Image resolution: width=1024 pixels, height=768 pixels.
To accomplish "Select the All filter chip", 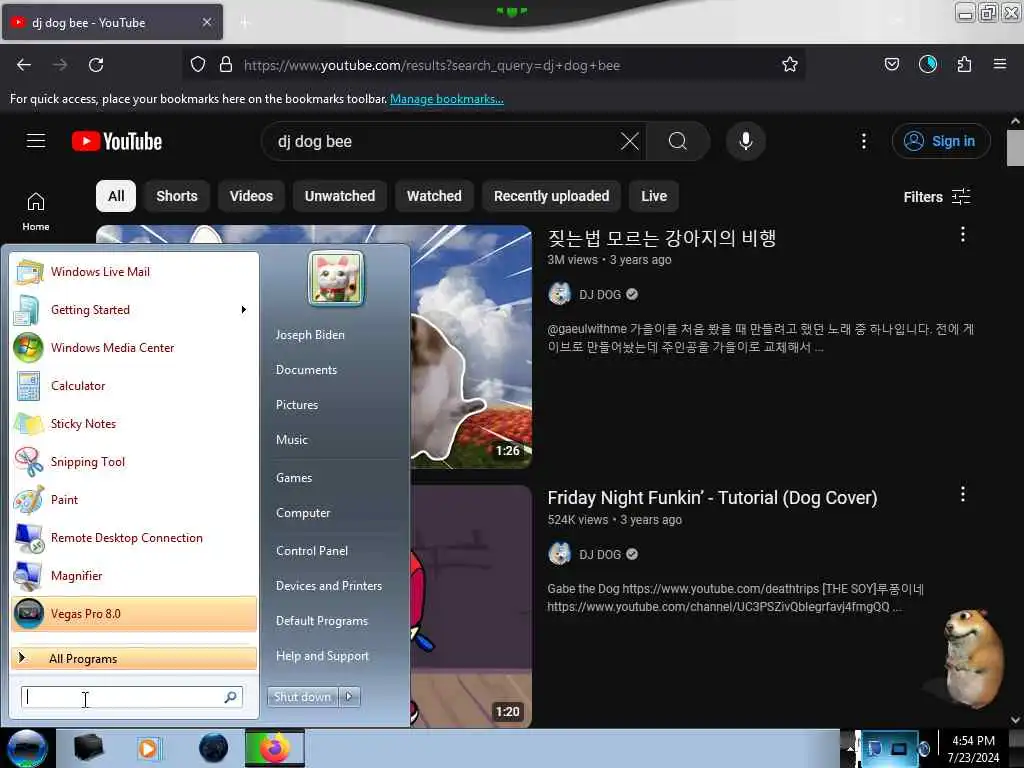I will [x=116, y=196].
